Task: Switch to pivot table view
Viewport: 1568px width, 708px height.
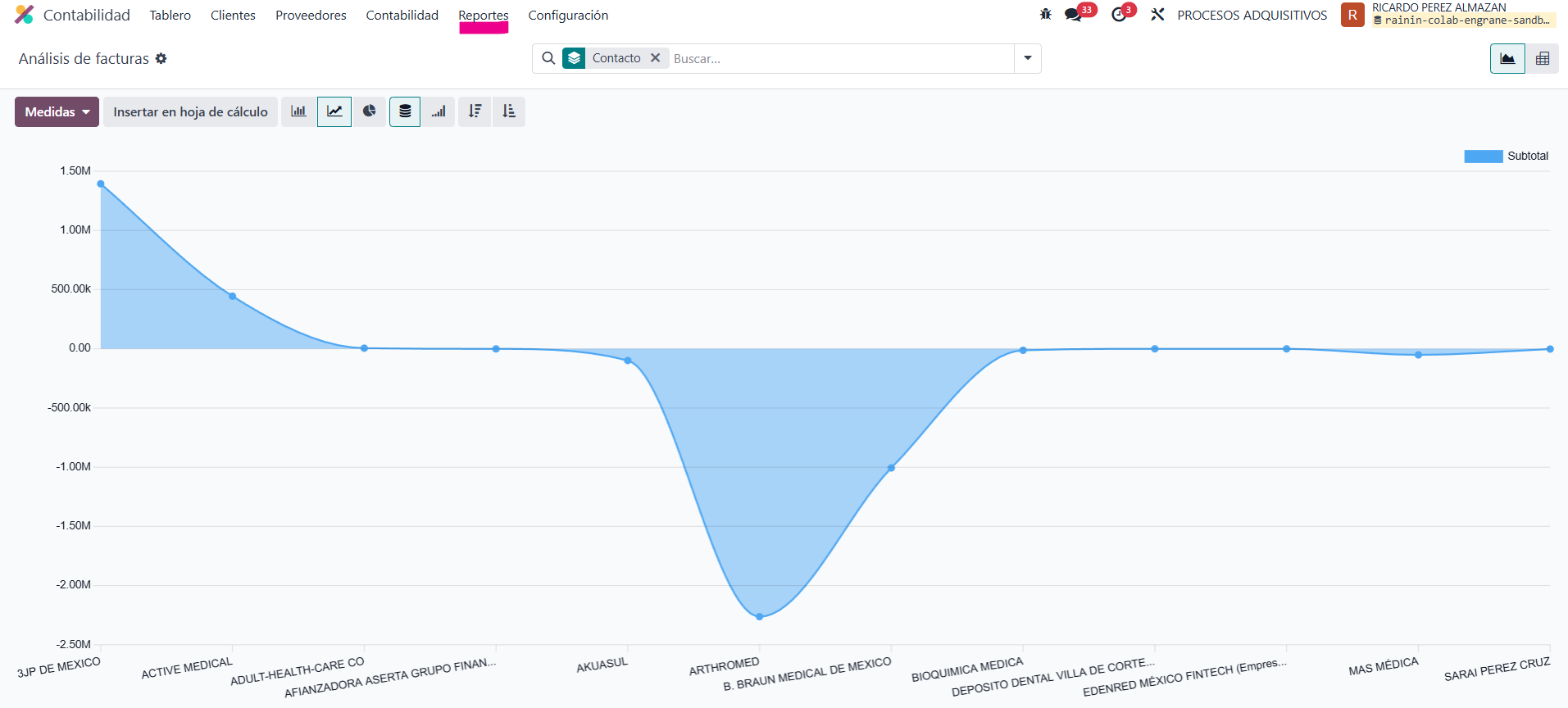Action: 1542,59
